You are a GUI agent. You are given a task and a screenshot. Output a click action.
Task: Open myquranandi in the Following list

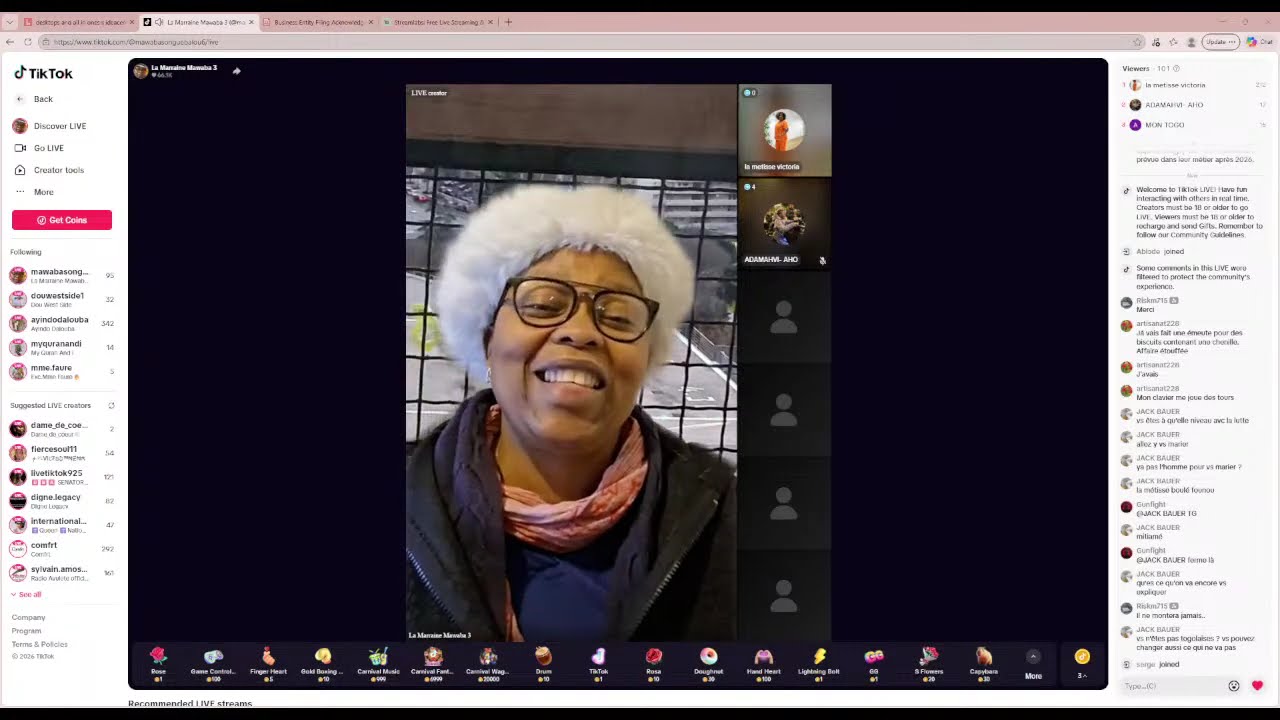pos(62,347)
